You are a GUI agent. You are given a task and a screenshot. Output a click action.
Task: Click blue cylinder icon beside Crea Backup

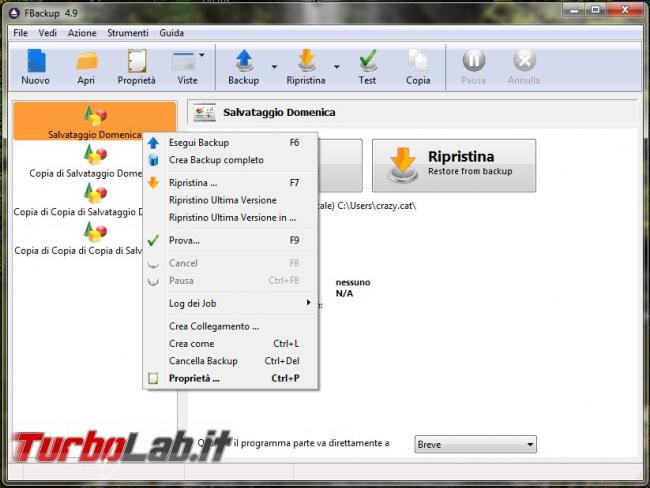[x=153, y=160]
